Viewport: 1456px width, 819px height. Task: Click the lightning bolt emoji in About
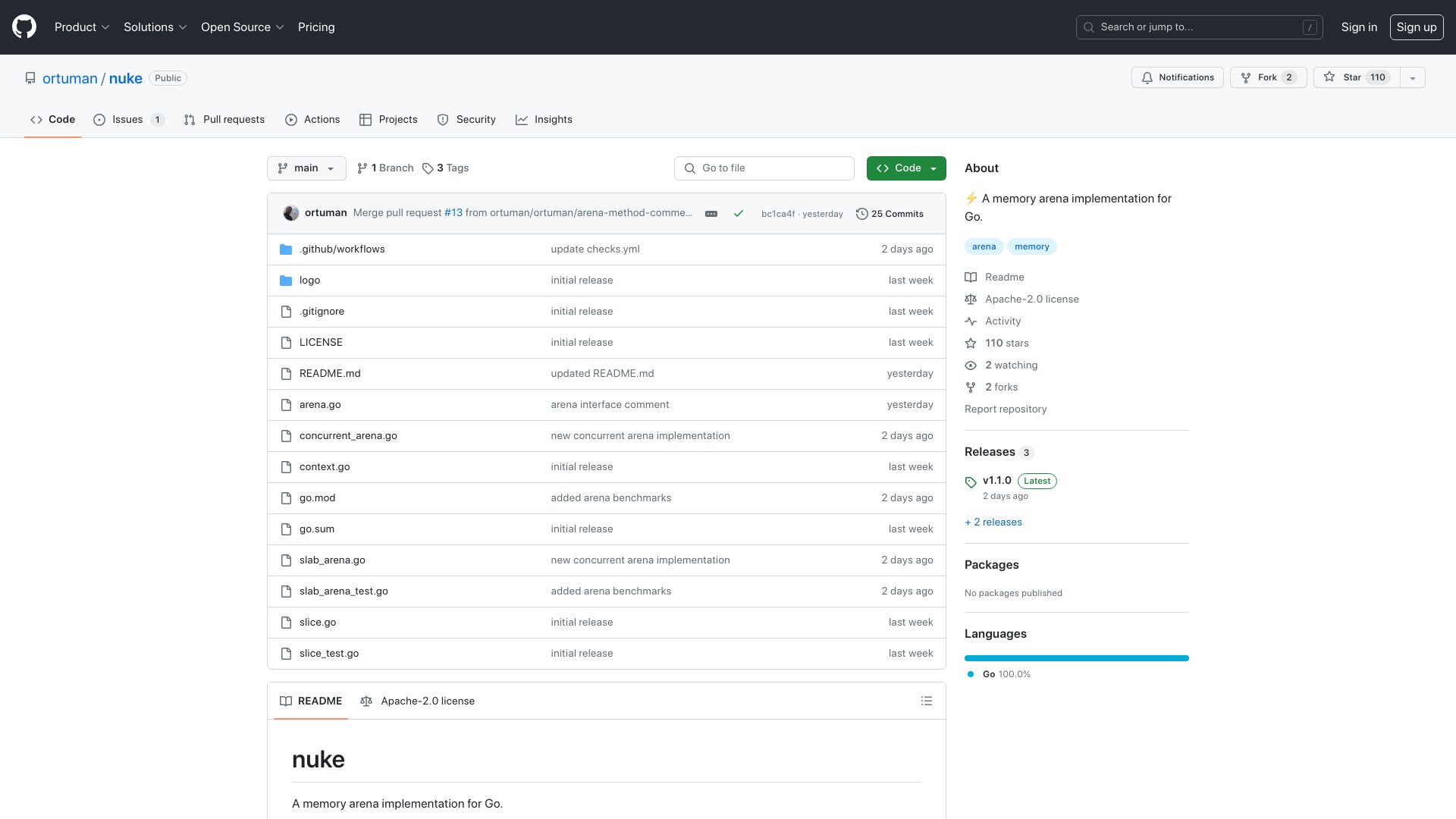click(971, 199)
